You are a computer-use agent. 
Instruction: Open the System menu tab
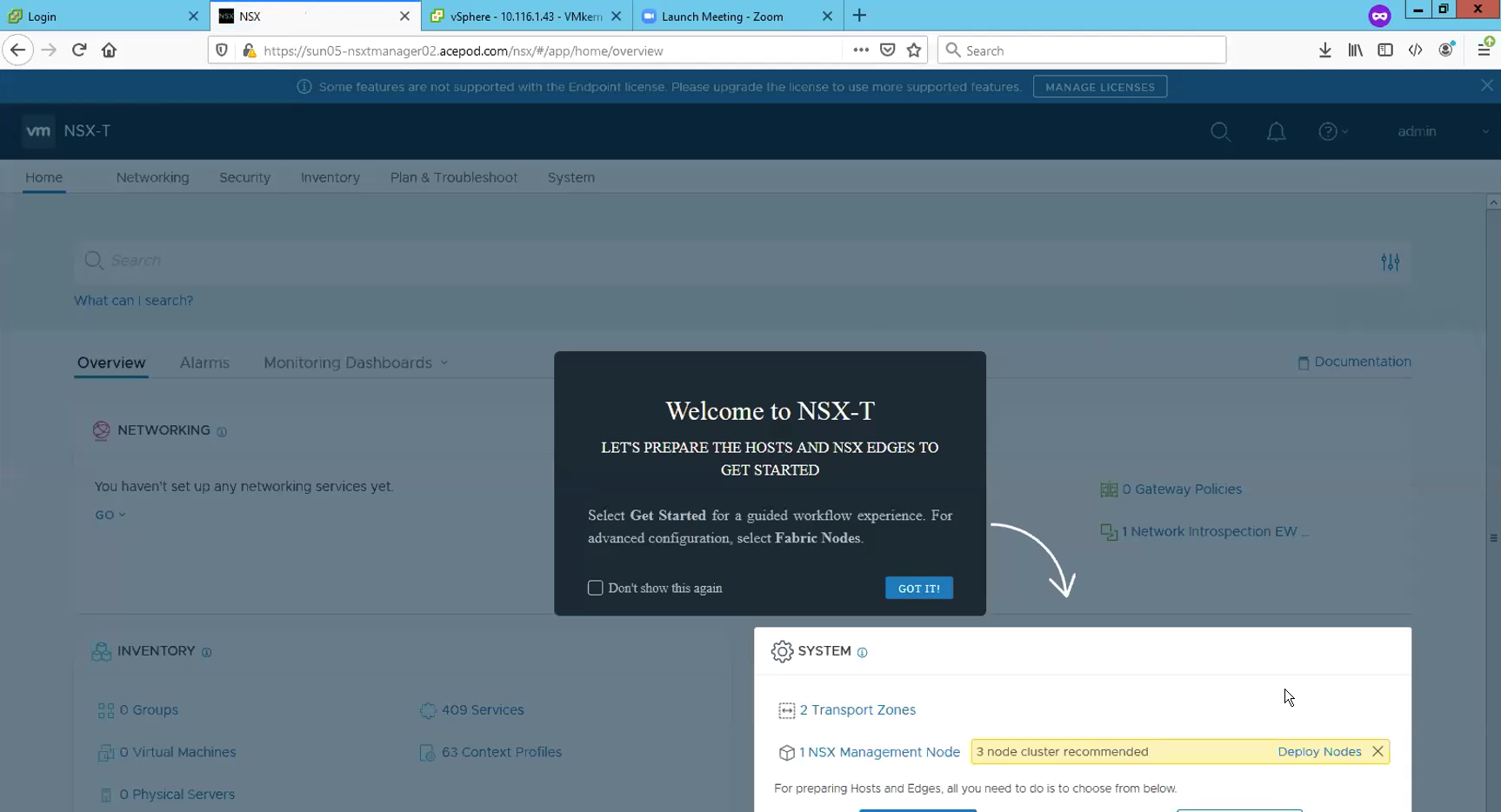click(571, 177)
